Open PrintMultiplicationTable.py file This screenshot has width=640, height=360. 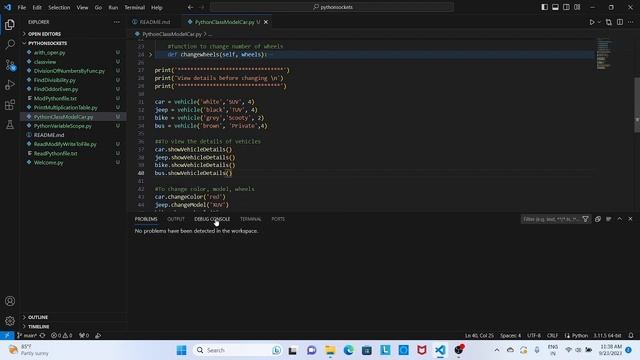[x=66, y=107]
